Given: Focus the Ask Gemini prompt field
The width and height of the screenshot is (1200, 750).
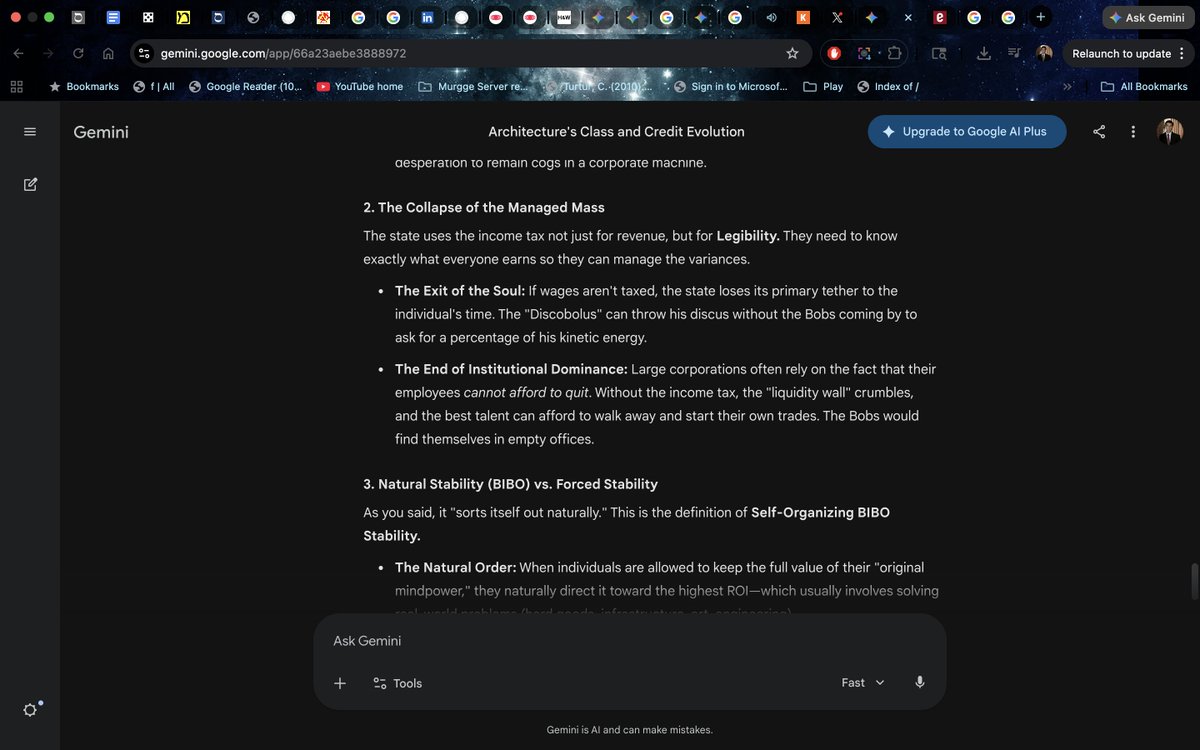Looking at the screenshot, I should coord(630,641).
